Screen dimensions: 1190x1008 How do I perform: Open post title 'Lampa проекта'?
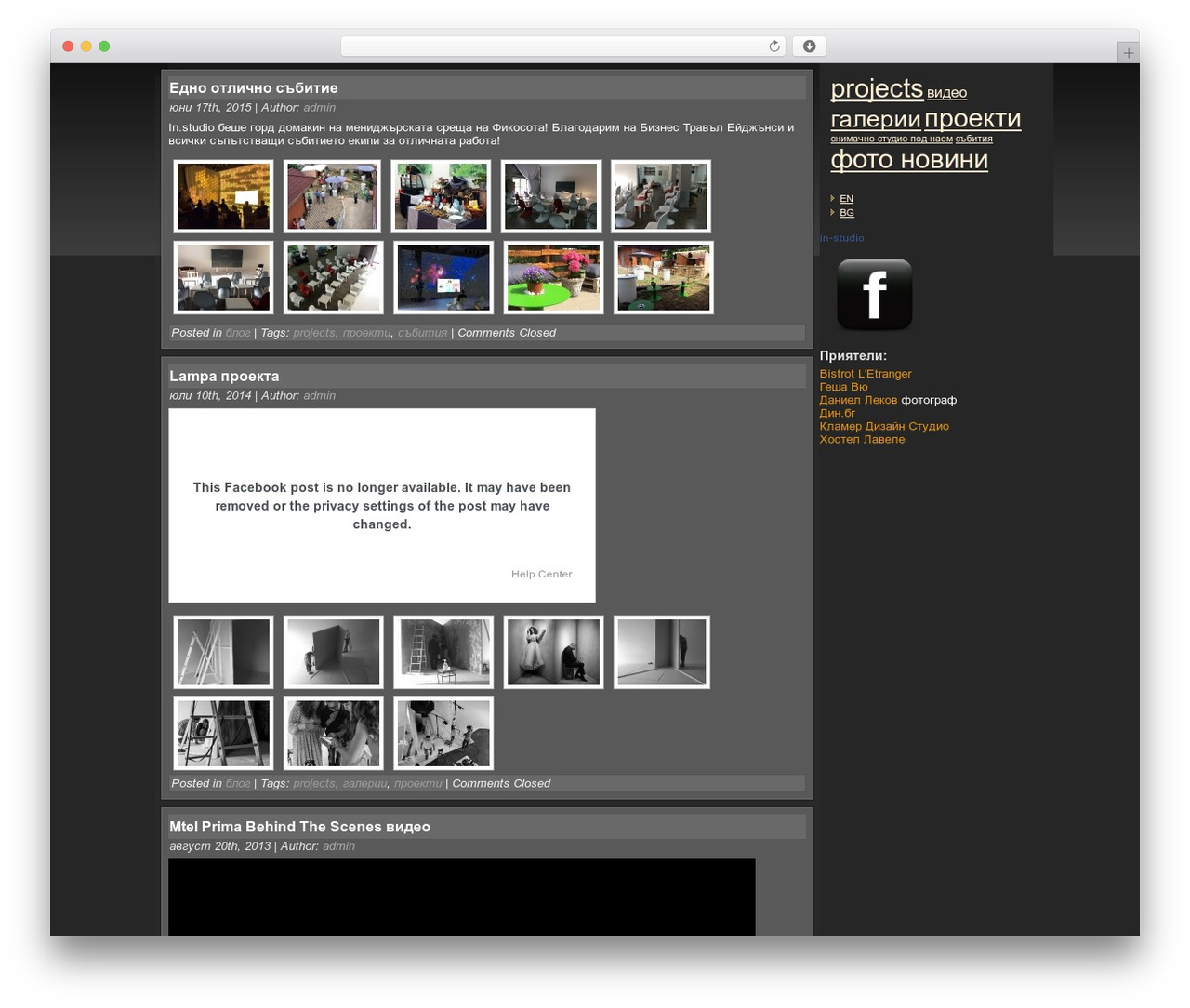[x=224, y=377]
